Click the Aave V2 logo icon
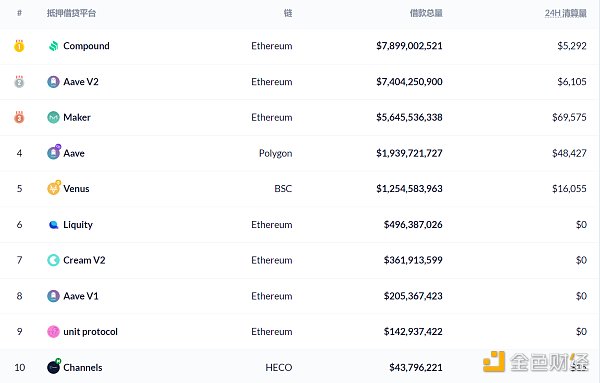600x383 pixels. click(53, 81)
